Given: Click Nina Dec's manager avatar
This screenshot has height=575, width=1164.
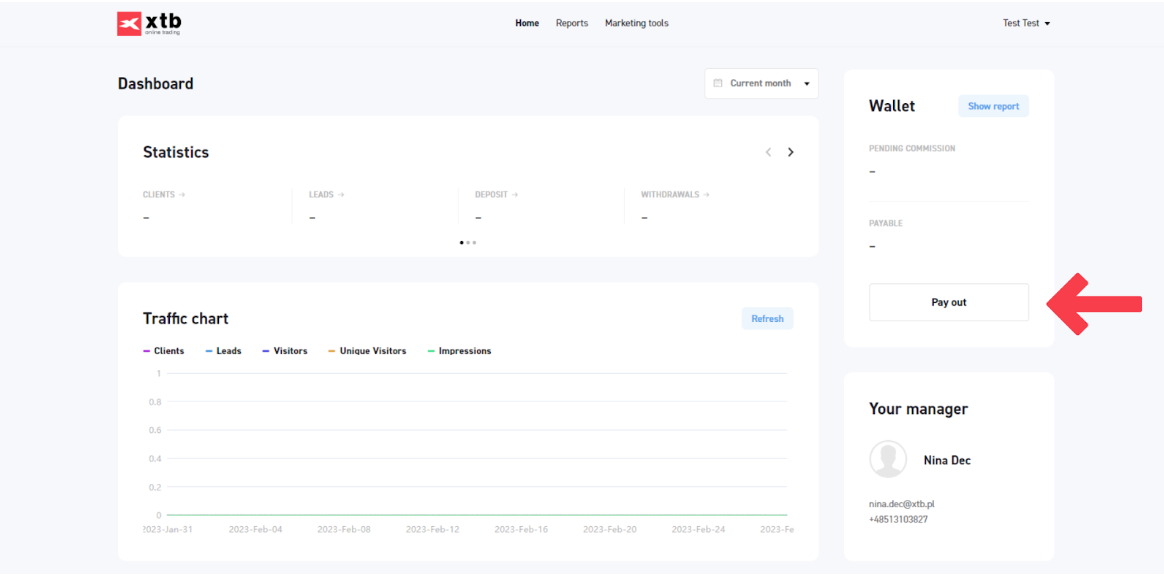Looking at the screenshot, I should click(x=888, y=460).
